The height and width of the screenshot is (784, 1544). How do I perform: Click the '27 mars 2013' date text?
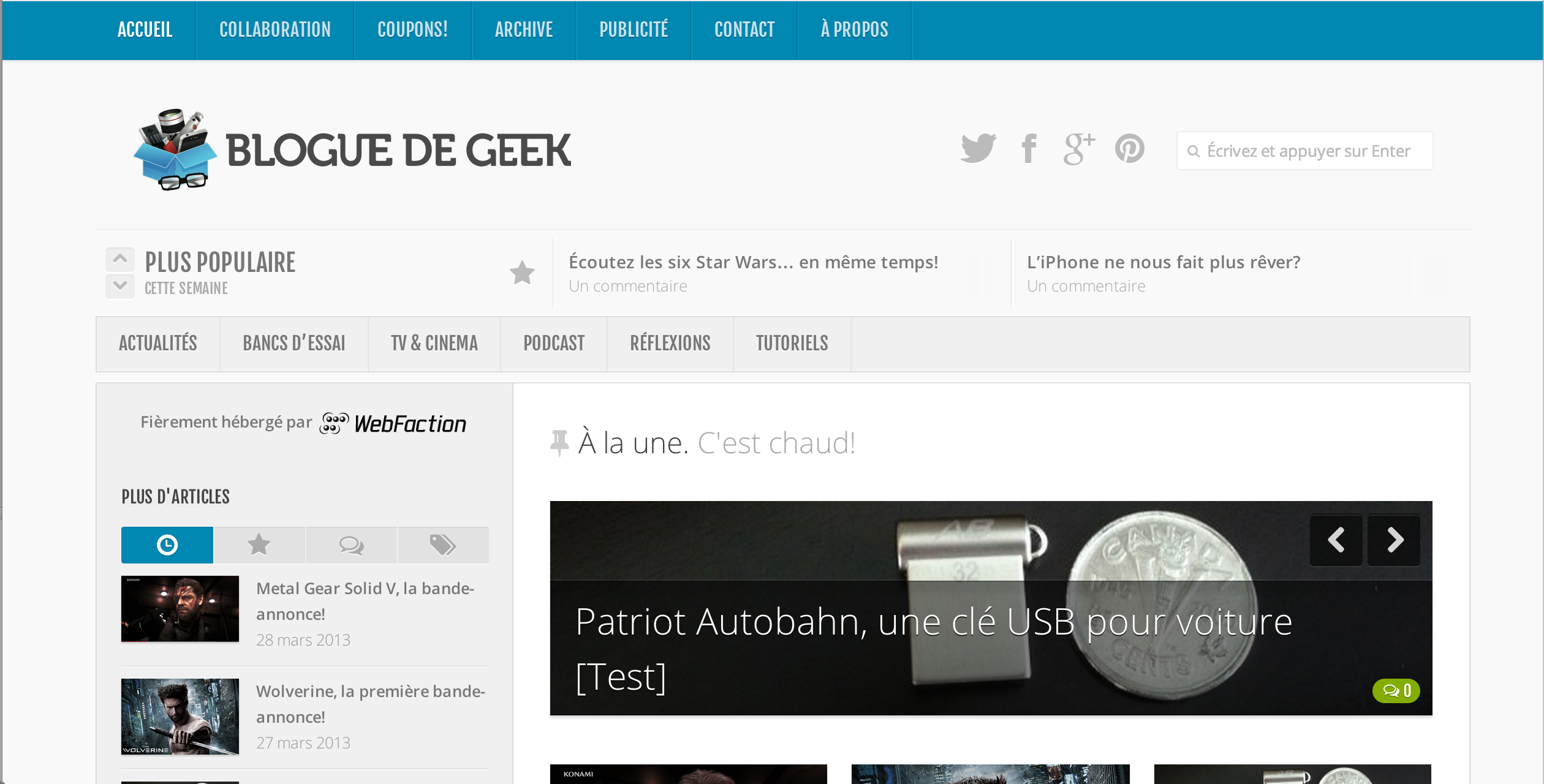[x=303, y=743]
